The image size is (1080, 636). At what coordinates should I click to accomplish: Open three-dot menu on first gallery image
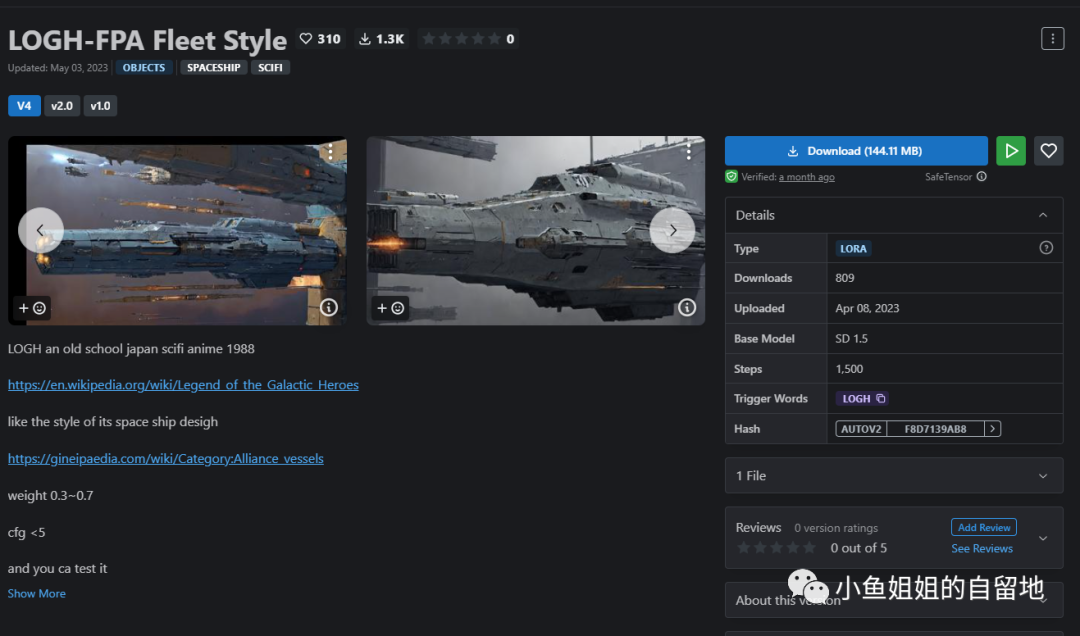(331, 152)
